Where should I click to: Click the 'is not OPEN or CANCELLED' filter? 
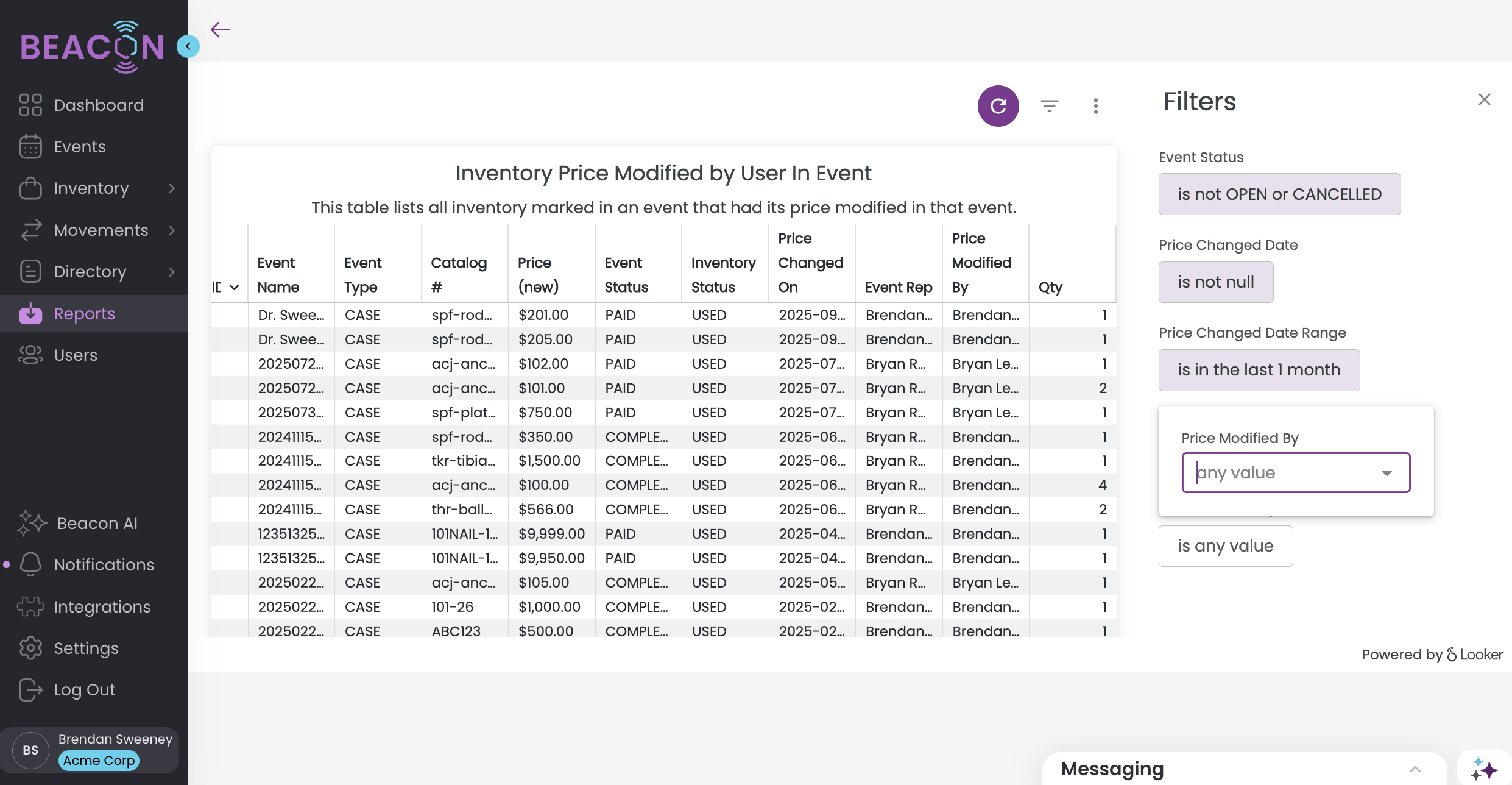(x=1279, y=194)
